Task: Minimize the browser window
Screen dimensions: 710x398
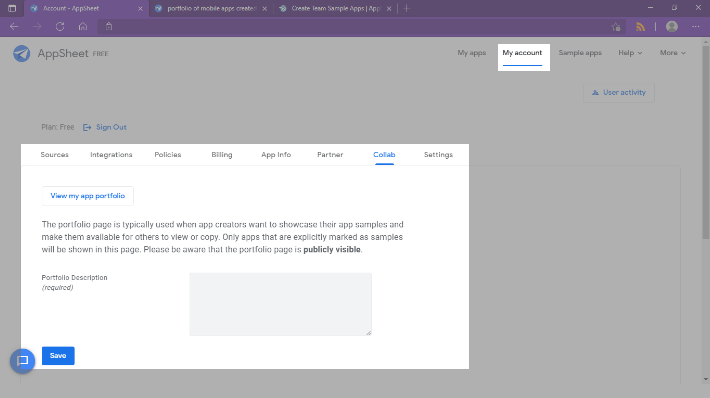Action: tap(650, 8)
